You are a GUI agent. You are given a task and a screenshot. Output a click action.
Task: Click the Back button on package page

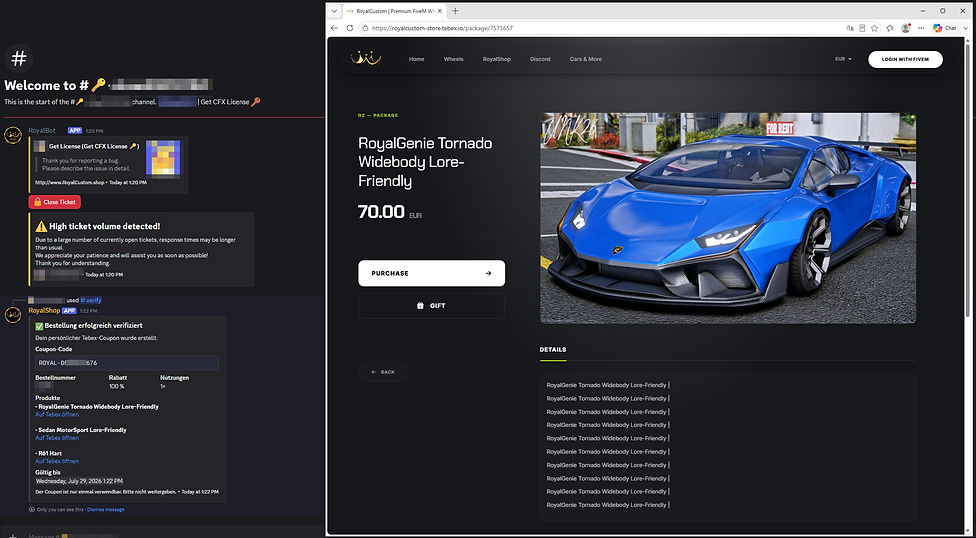pyautogui.click(x=383, y=372)
